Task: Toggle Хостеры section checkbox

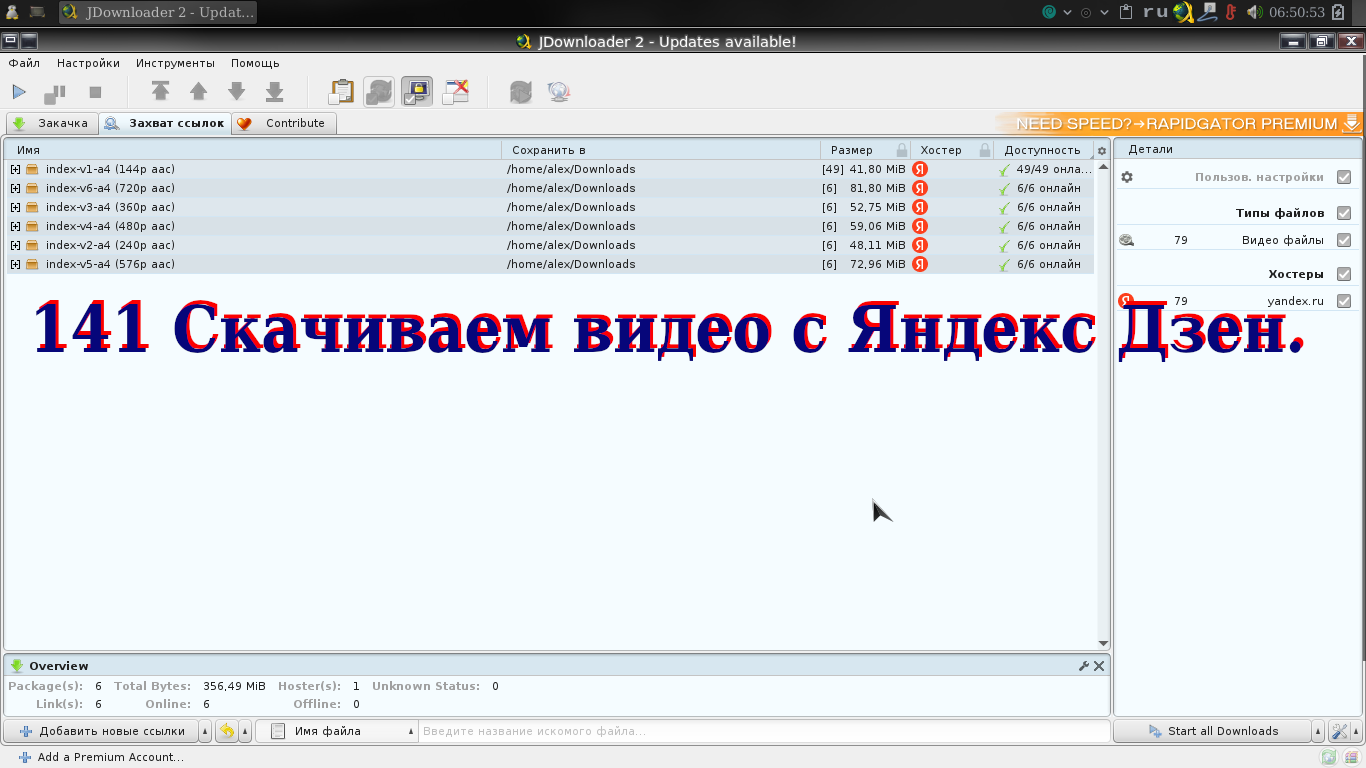Action: point(1344,274)
